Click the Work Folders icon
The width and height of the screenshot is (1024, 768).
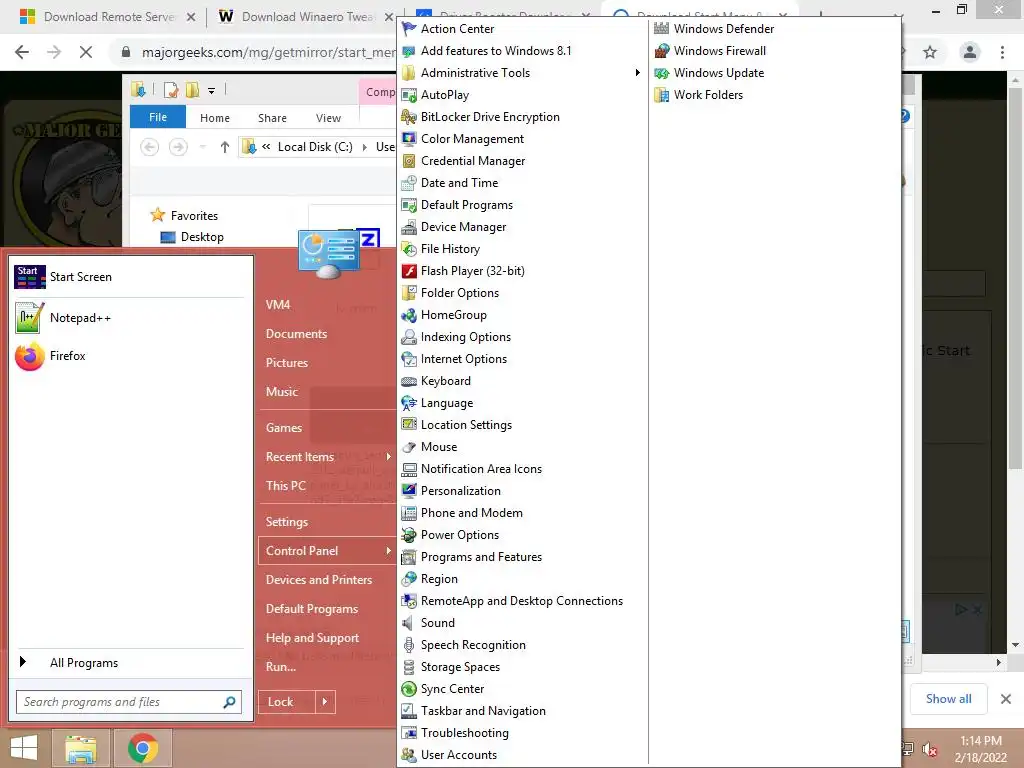(x=662, y=95)
